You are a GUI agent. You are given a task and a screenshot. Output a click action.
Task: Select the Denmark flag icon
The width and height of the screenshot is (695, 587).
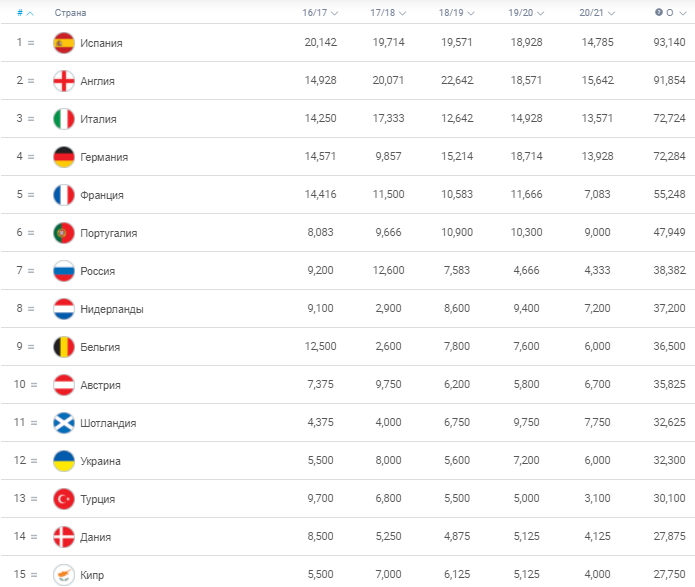[64, 537]
